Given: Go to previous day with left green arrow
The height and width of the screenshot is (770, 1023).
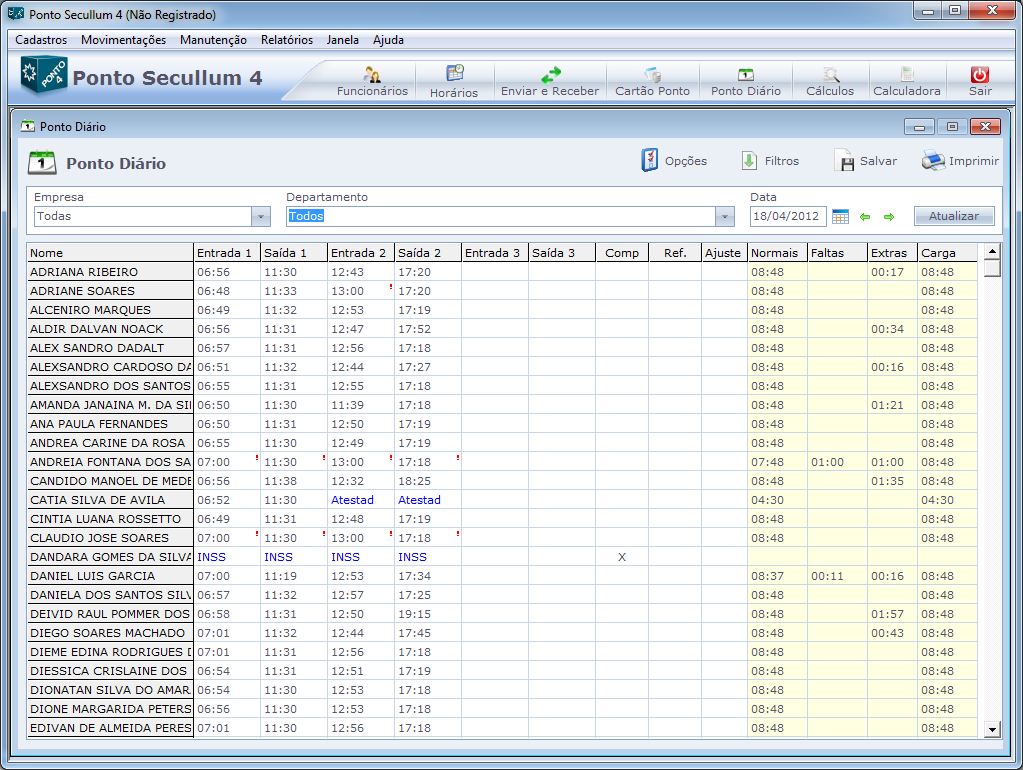Looking at the screenshot, I should pyautogui.click(x=865, y=217).
